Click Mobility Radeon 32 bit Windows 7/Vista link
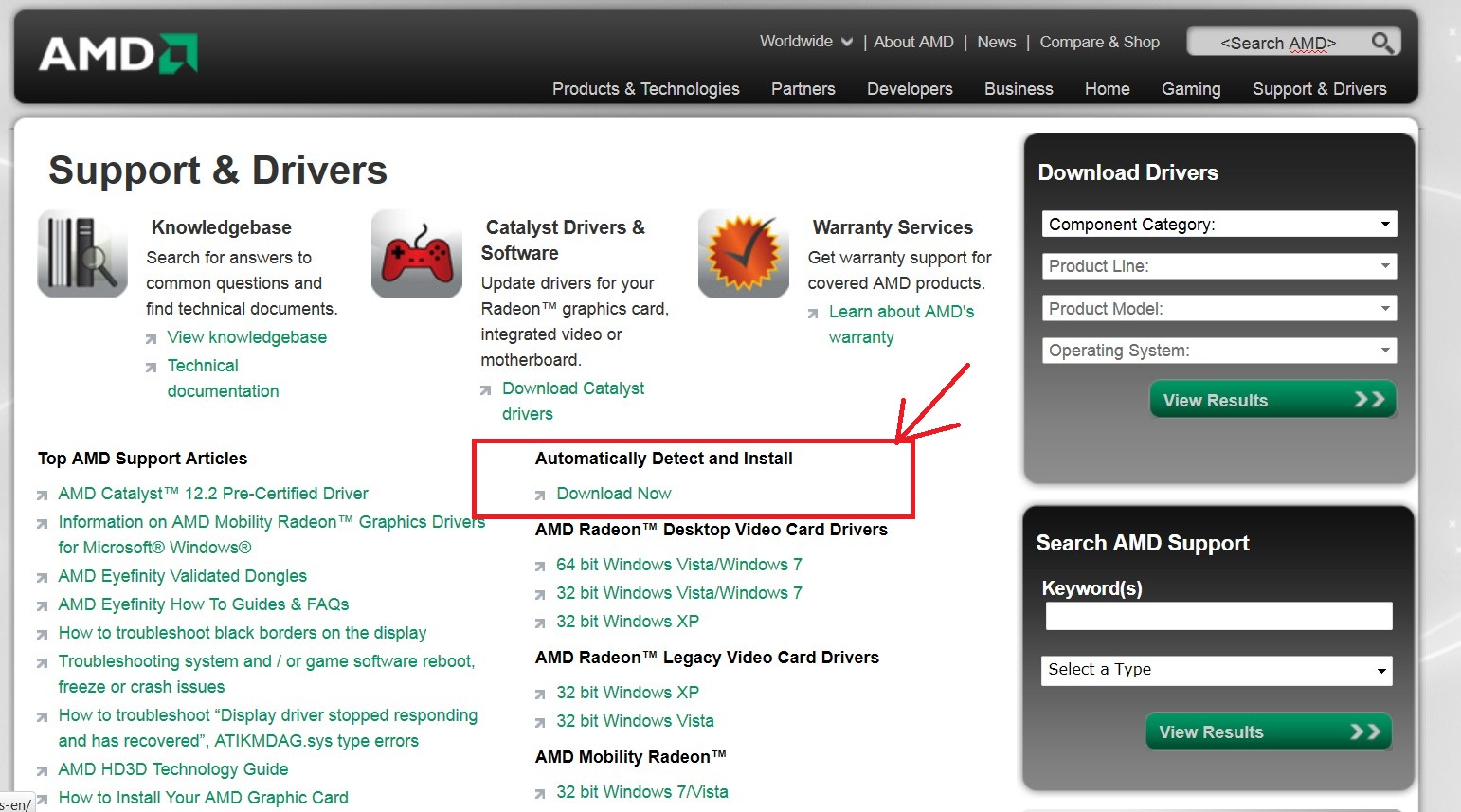1461x812 pixels. (642, 792)
